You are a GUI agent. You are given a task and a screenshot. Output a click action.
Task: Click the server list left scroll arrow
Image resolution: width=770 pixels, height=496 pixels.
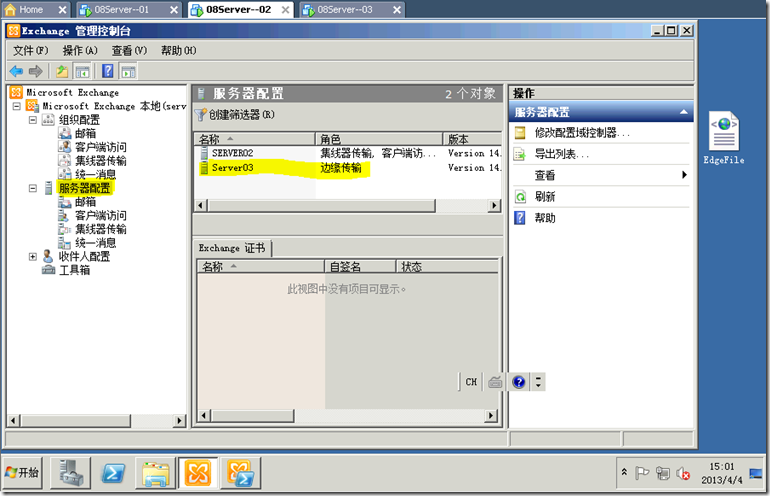[x=200, y=205]
